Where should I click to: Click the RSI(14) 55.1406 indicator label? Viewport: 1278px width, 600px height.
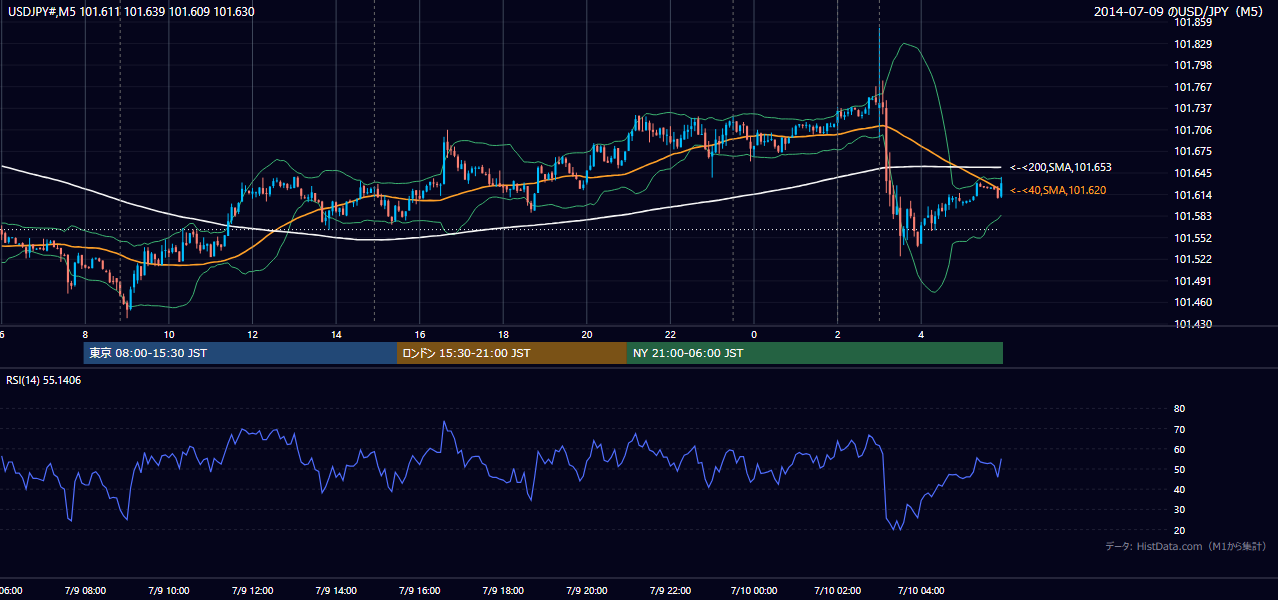(44, 380)
